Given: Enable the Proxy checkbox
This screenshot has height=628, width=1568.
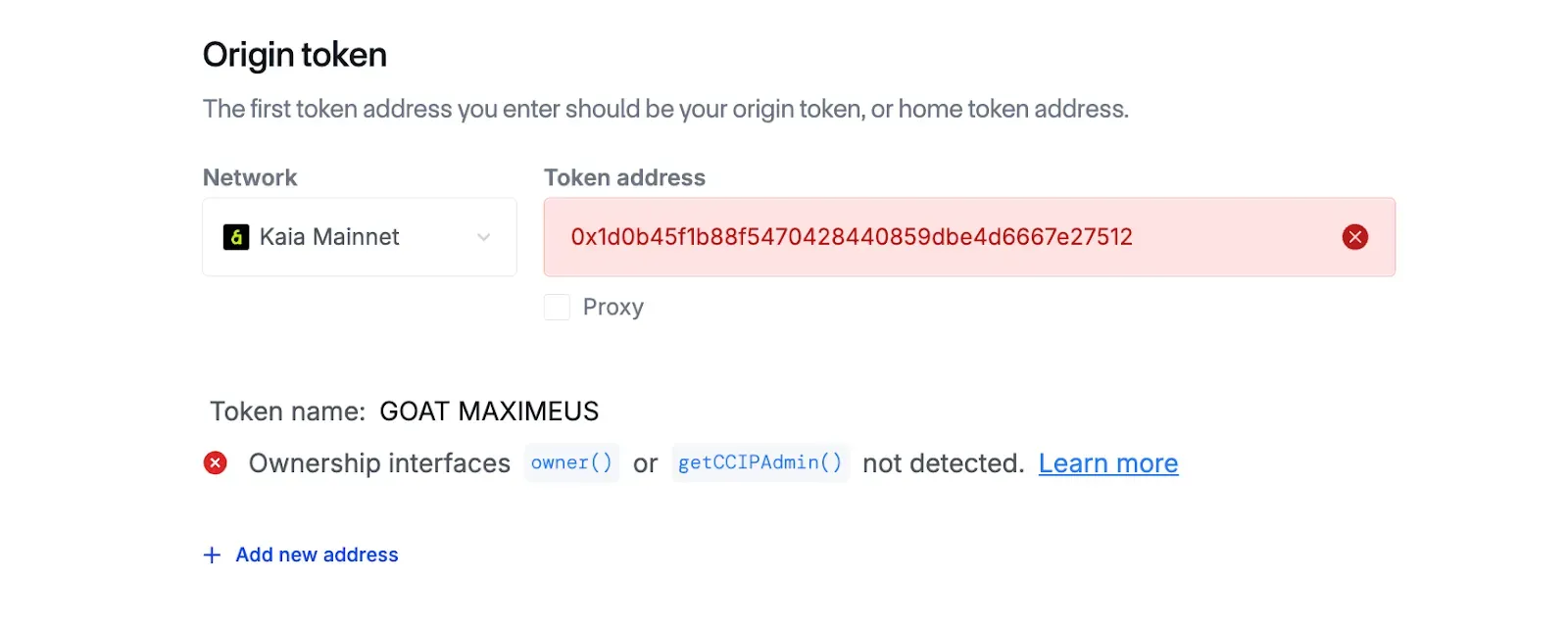Looking at the screenshot, I should (557, 308).
